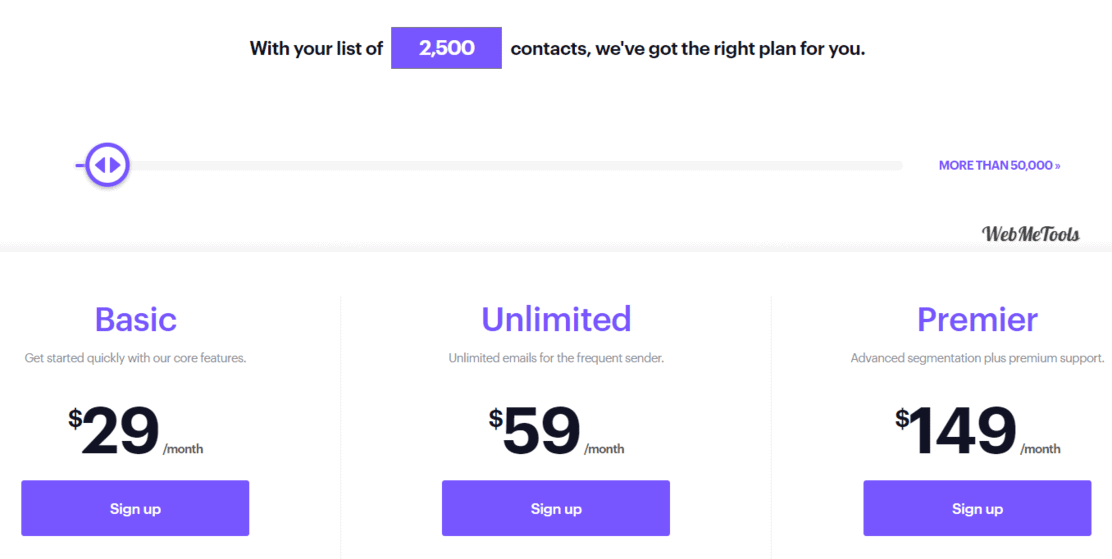Select the Unlimited plan heading
The width and height of the screenshot is (1112, 559).
pyautogui.click(x=556, y=319)
